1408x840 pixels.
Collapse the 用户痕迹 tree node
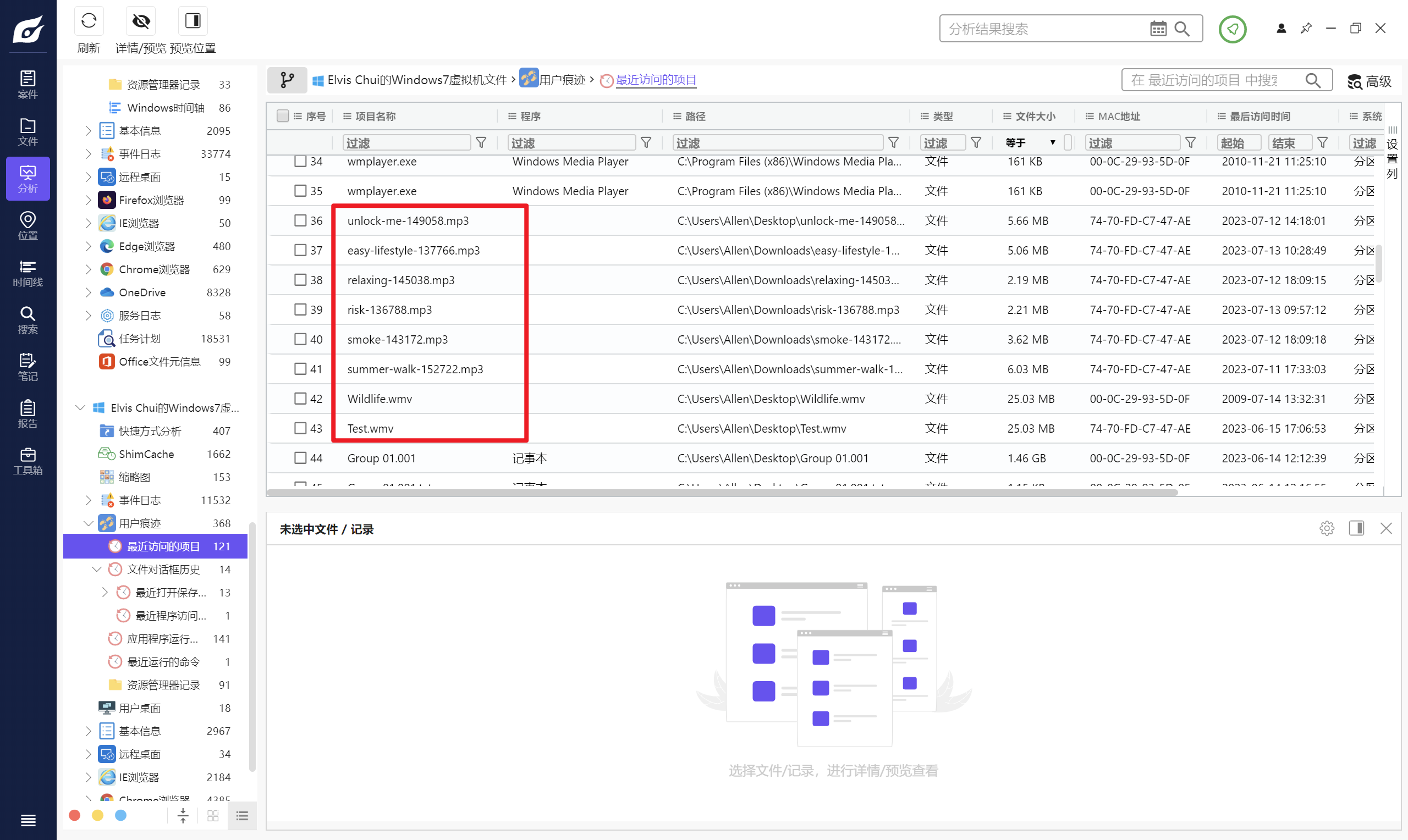click(89, 523)
